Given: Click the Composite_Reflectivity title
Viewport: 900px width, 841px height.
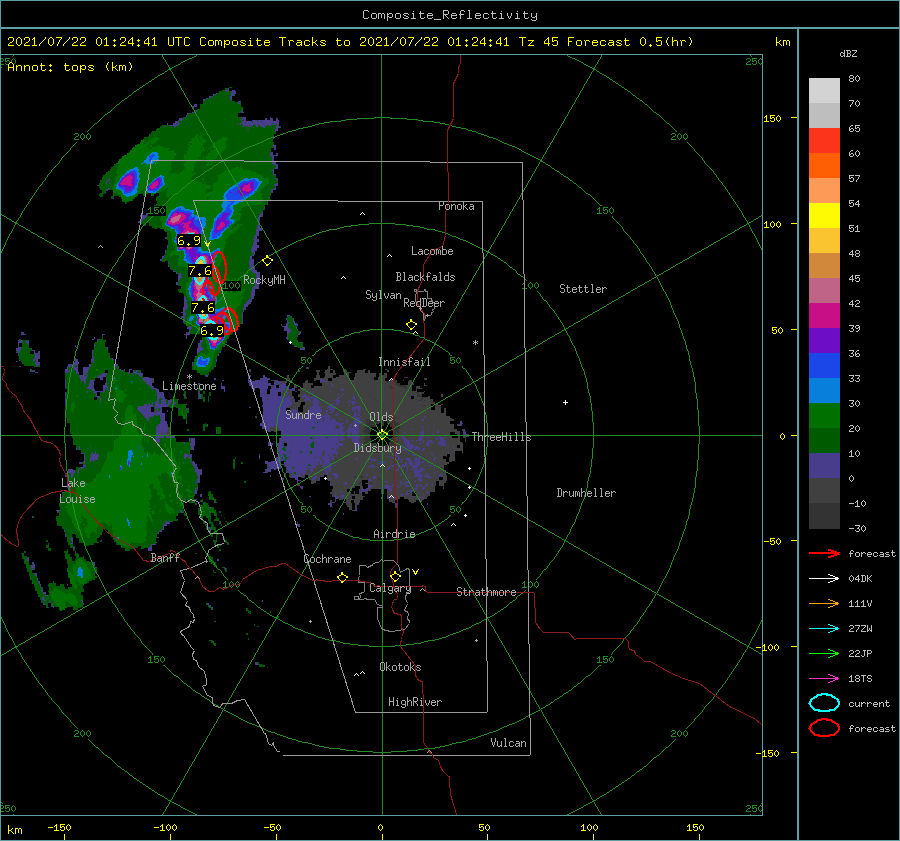Looking at the screenshot, I should pyautogui.click(x=450, y=15).
